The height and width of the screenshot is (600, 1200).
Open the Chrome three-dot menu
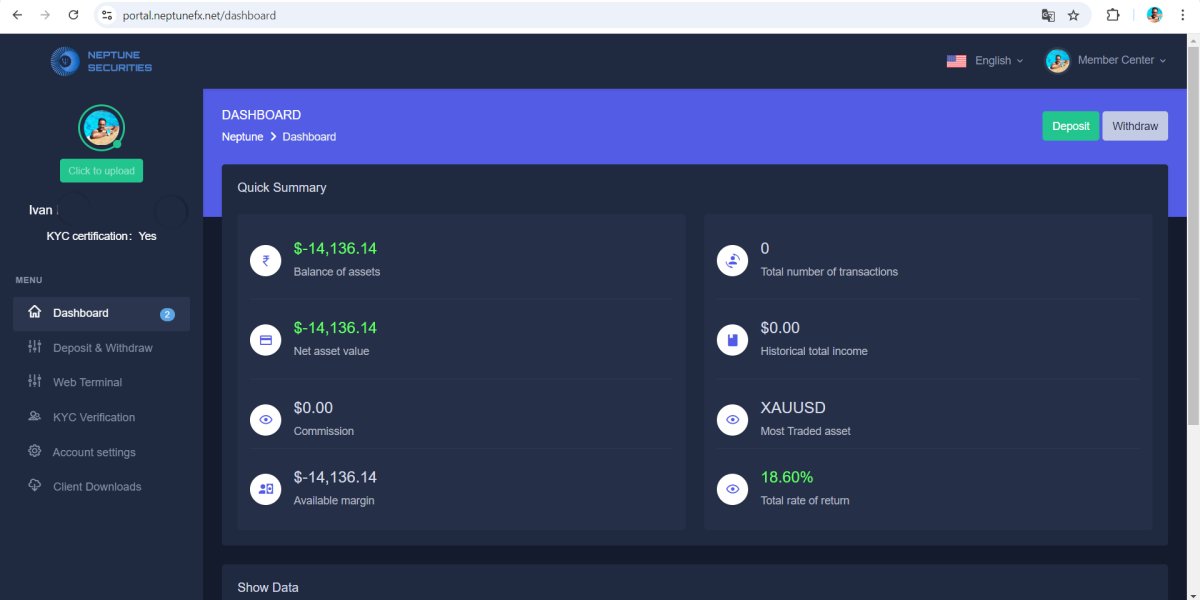click(x=1182, y=15)
